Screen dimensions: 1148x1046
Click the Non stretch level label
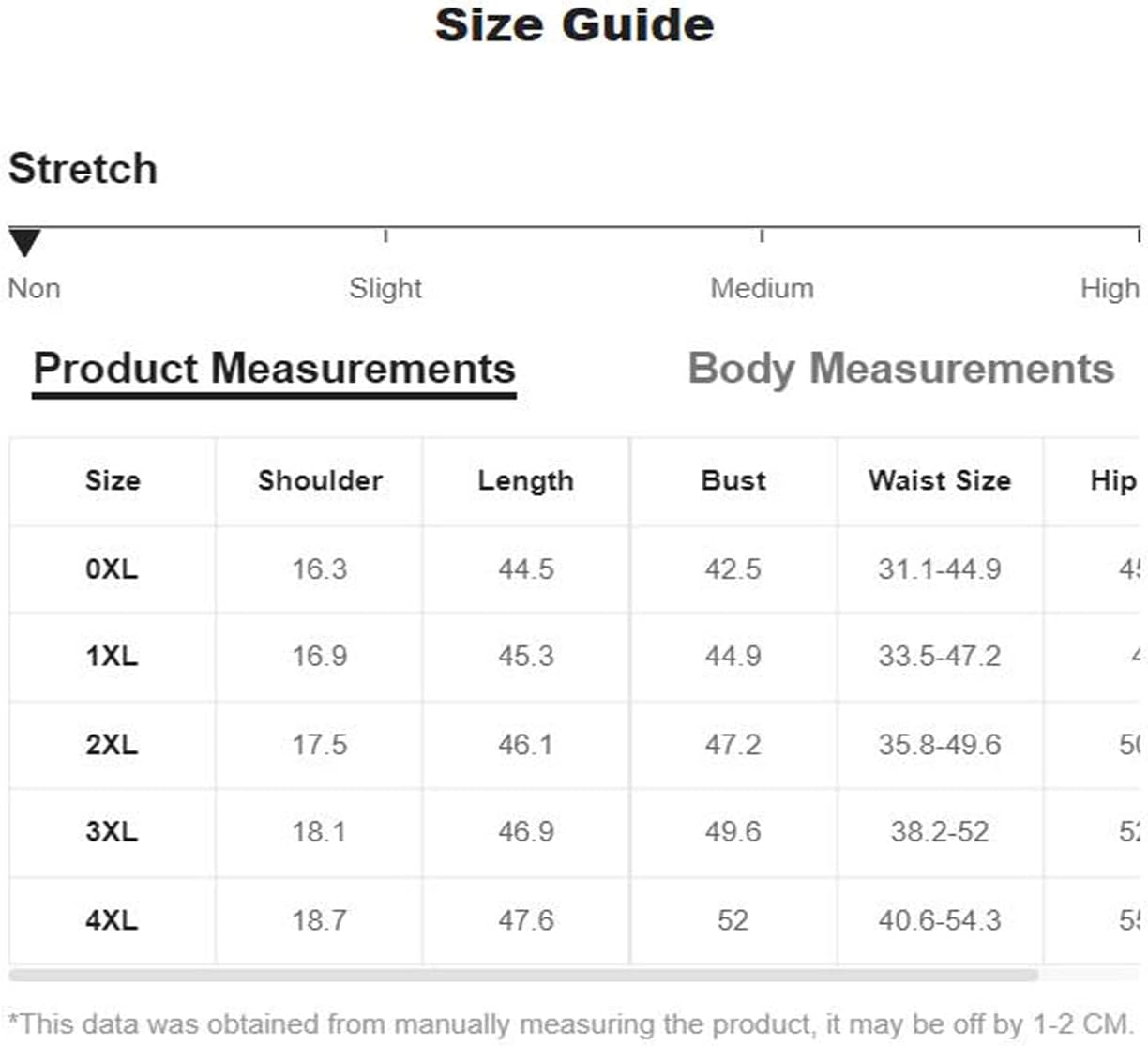pos(35,288)
